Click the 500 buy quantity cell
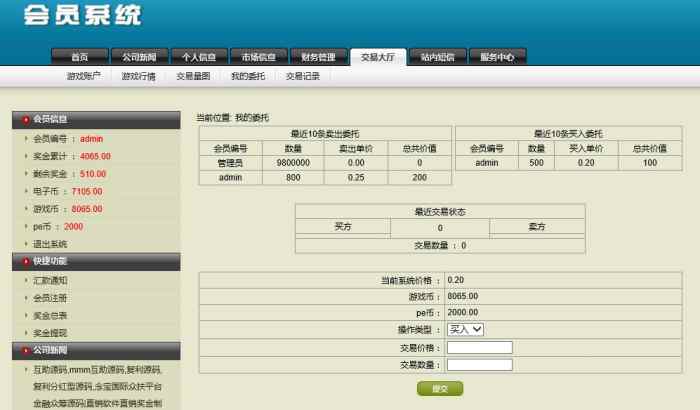700x410 pixels. [537, 163]
